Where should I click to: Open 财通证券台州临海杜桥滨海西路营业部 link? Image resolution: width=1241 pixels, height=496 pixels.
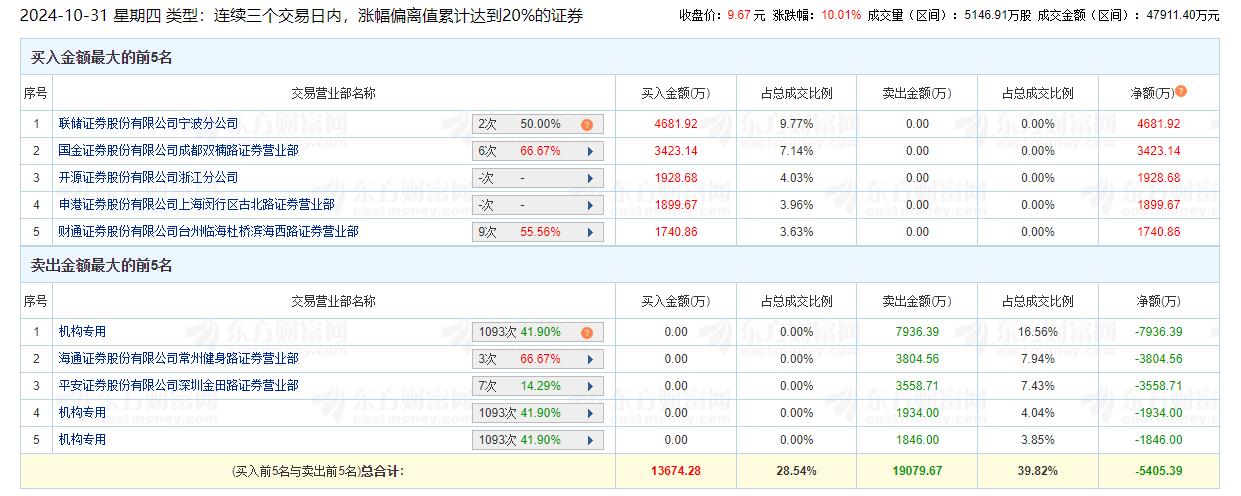pos(208,232)
